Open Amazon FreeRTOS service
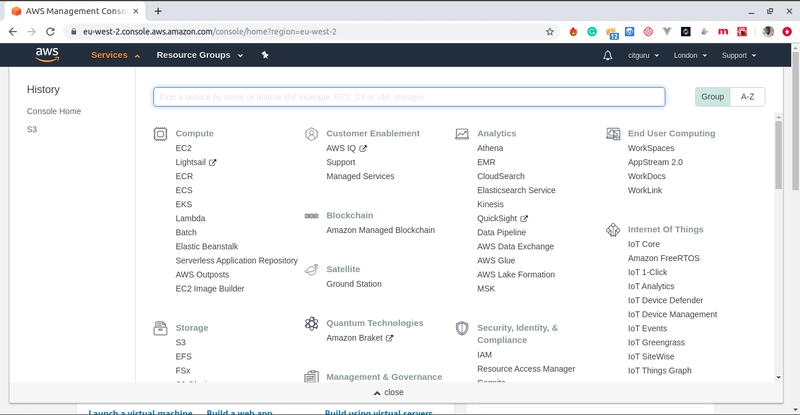The height and width of the screenshot is (415, 800). pos(664,258)
